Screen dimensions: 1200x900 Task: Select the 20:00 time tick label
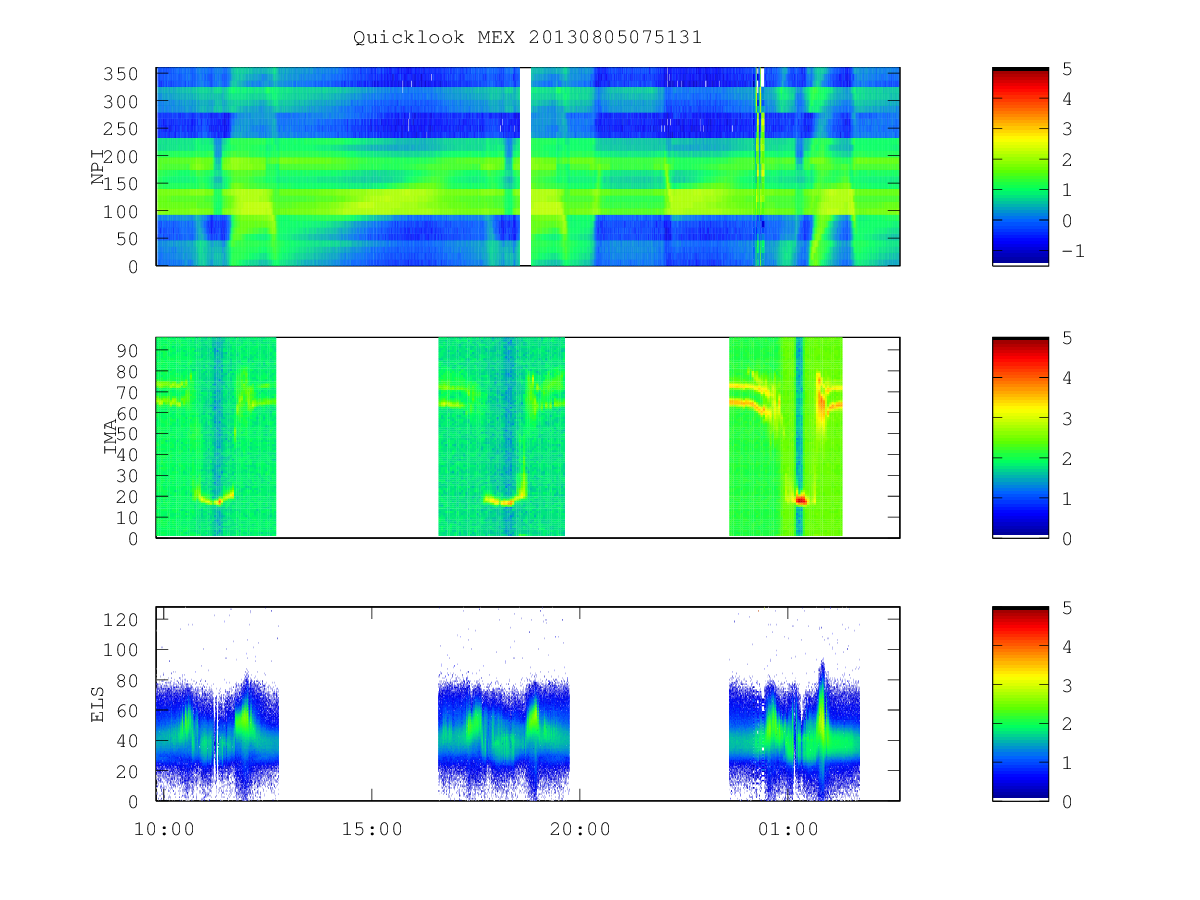(580, 828)
